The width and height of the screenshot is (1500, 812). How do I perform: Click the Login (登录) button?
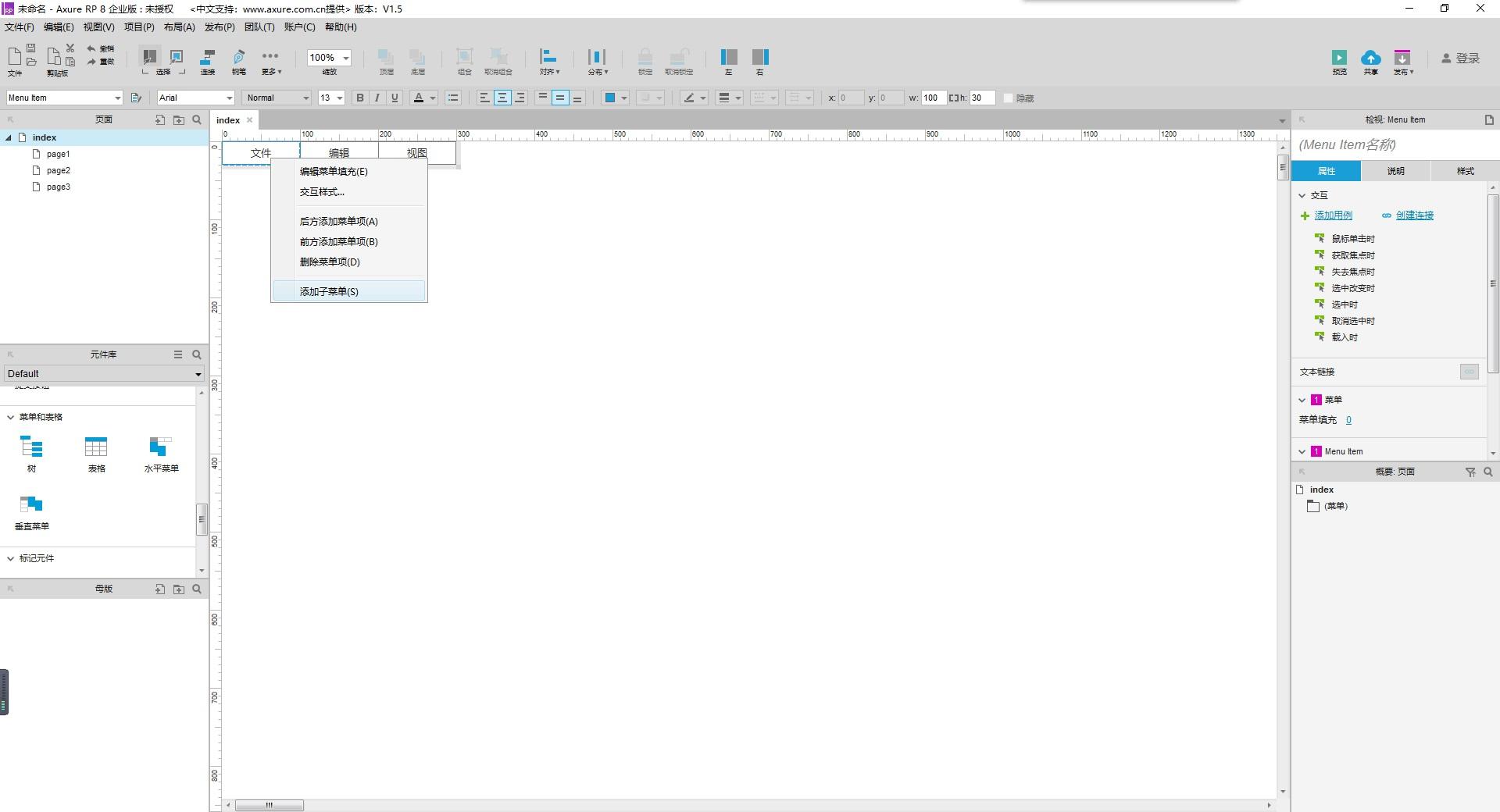(x=1461, y=58)
